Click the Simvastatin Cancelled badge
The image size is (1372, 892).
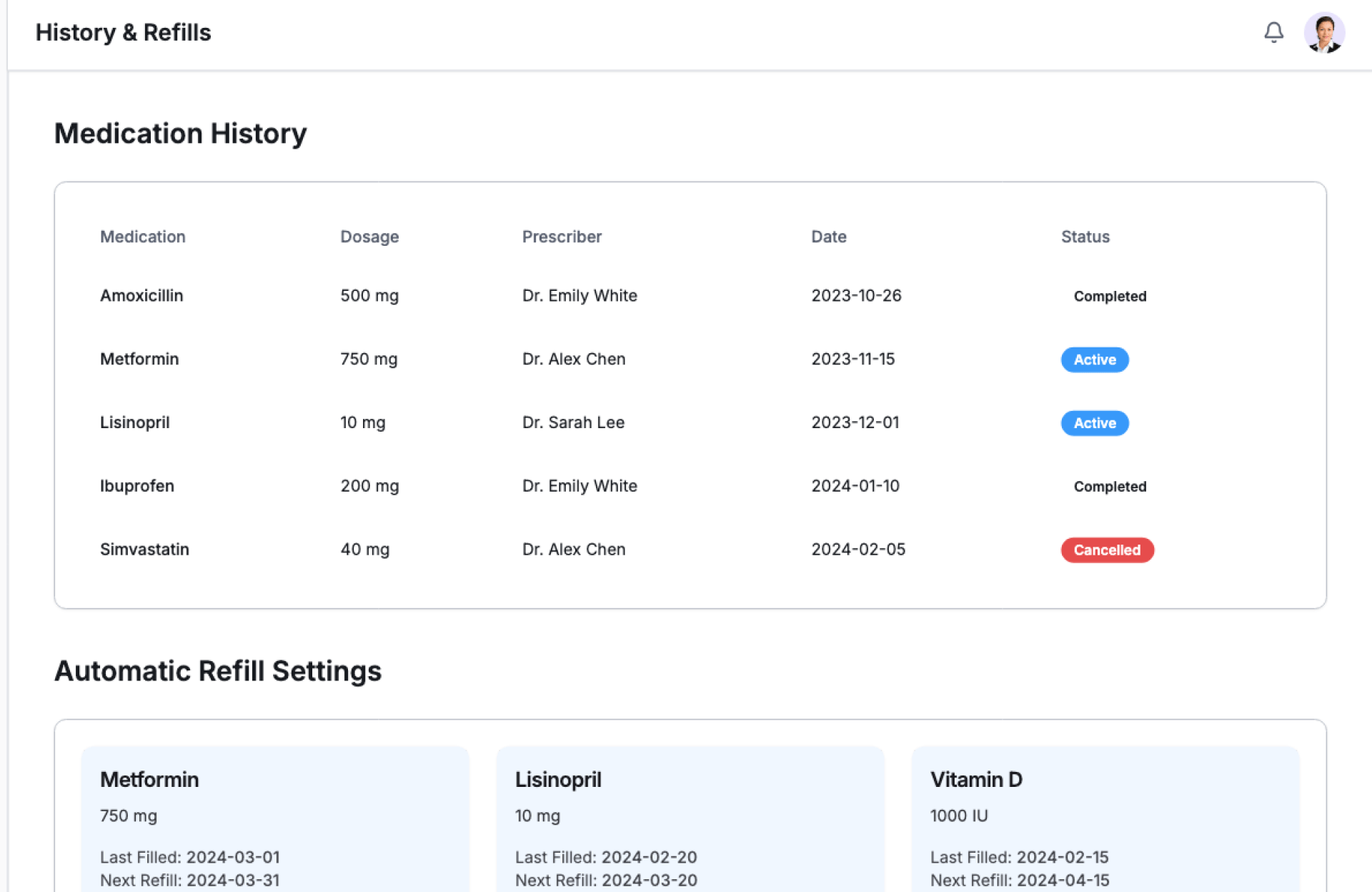[1106, 550]
